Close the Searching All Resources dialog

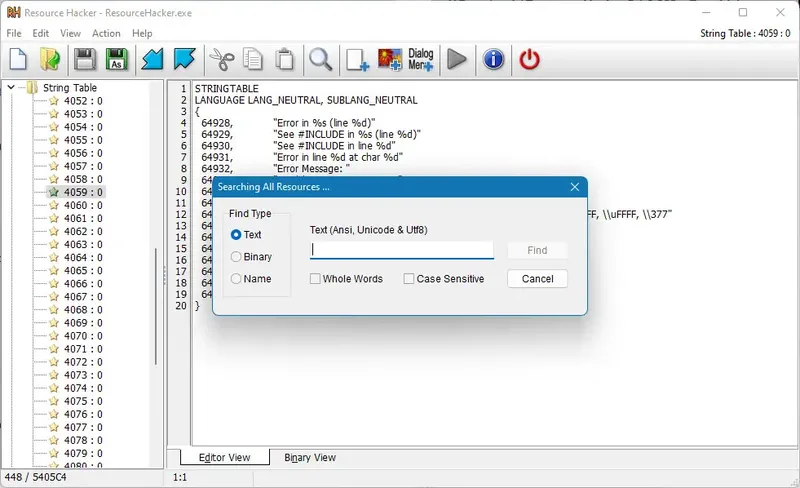point(574,187)
